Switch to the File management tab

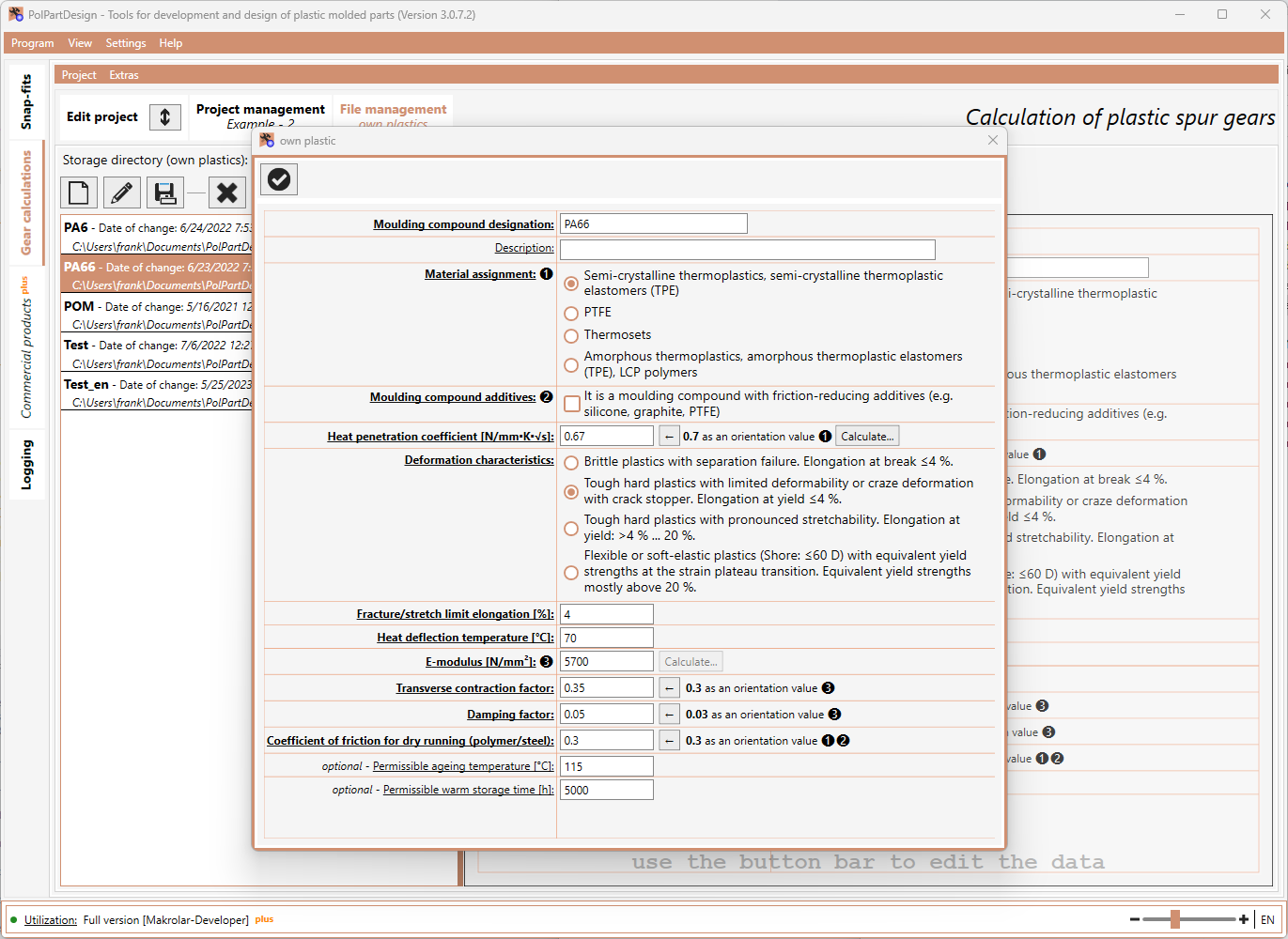point(393,115)
